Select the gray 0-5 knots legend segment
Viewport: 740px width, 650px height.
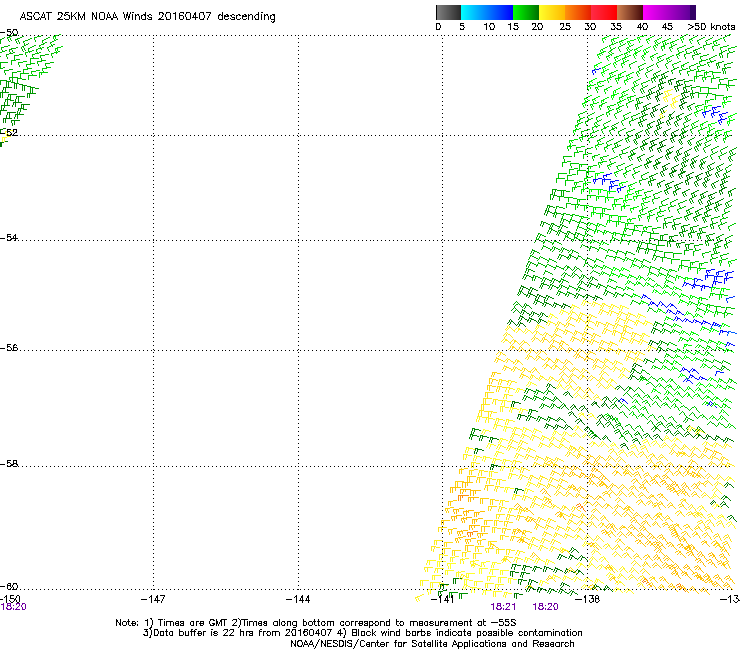pyautogui.click(x=448, y=12)
